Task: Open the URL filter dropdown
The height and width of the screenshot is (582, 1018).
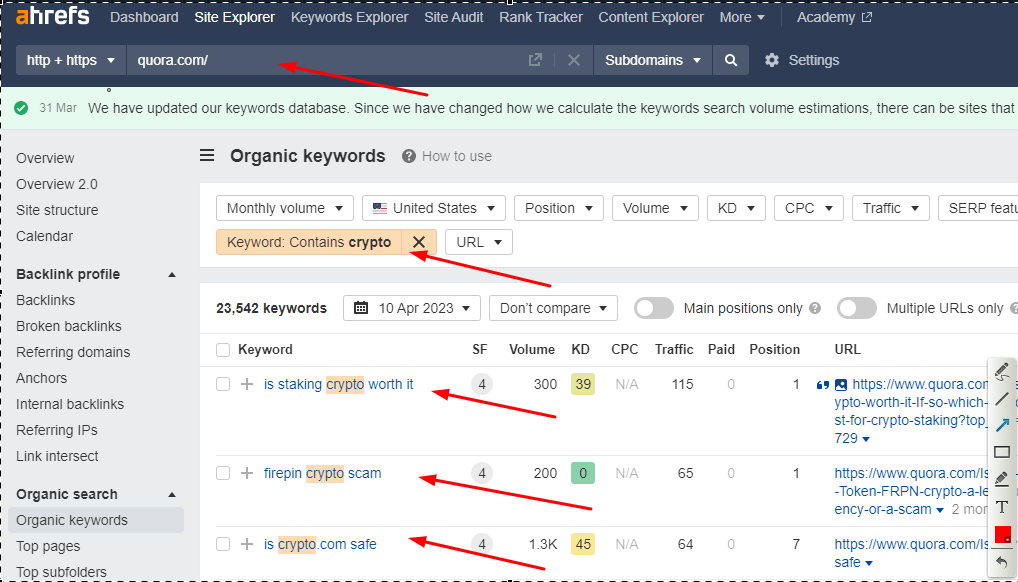Action: tap(479, 242)
